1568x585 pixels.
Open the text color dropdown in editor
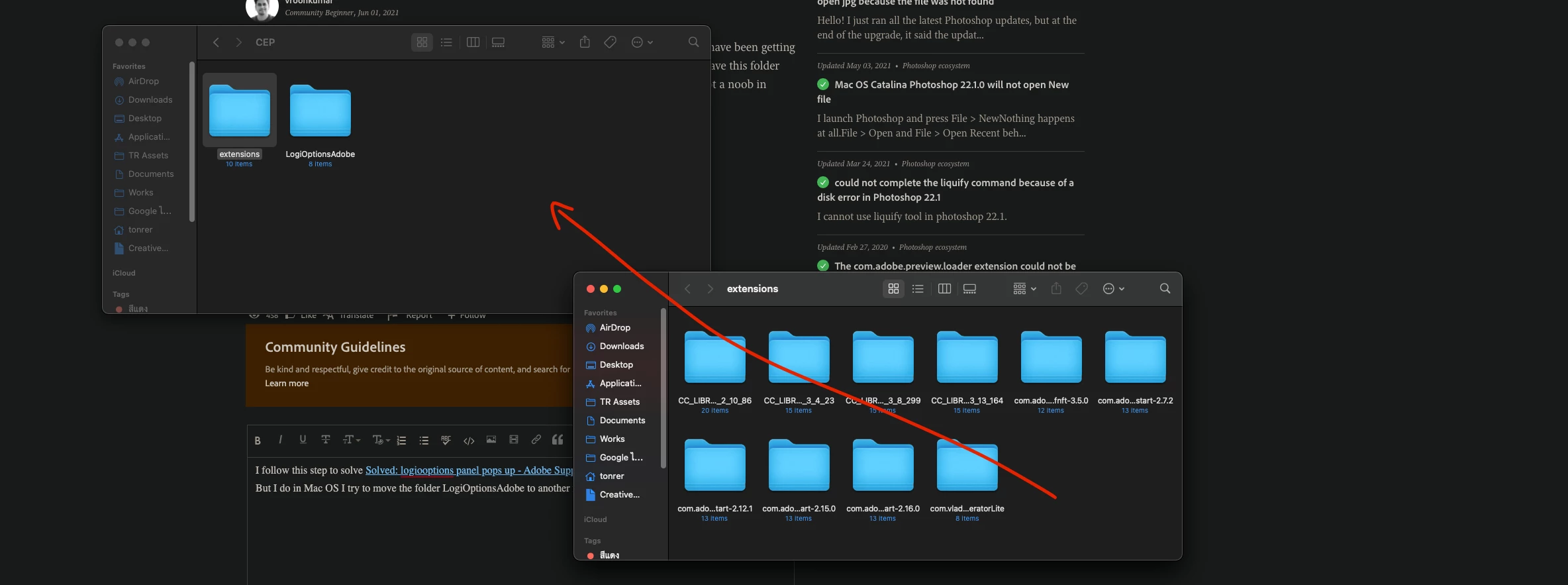pos(381,439)
